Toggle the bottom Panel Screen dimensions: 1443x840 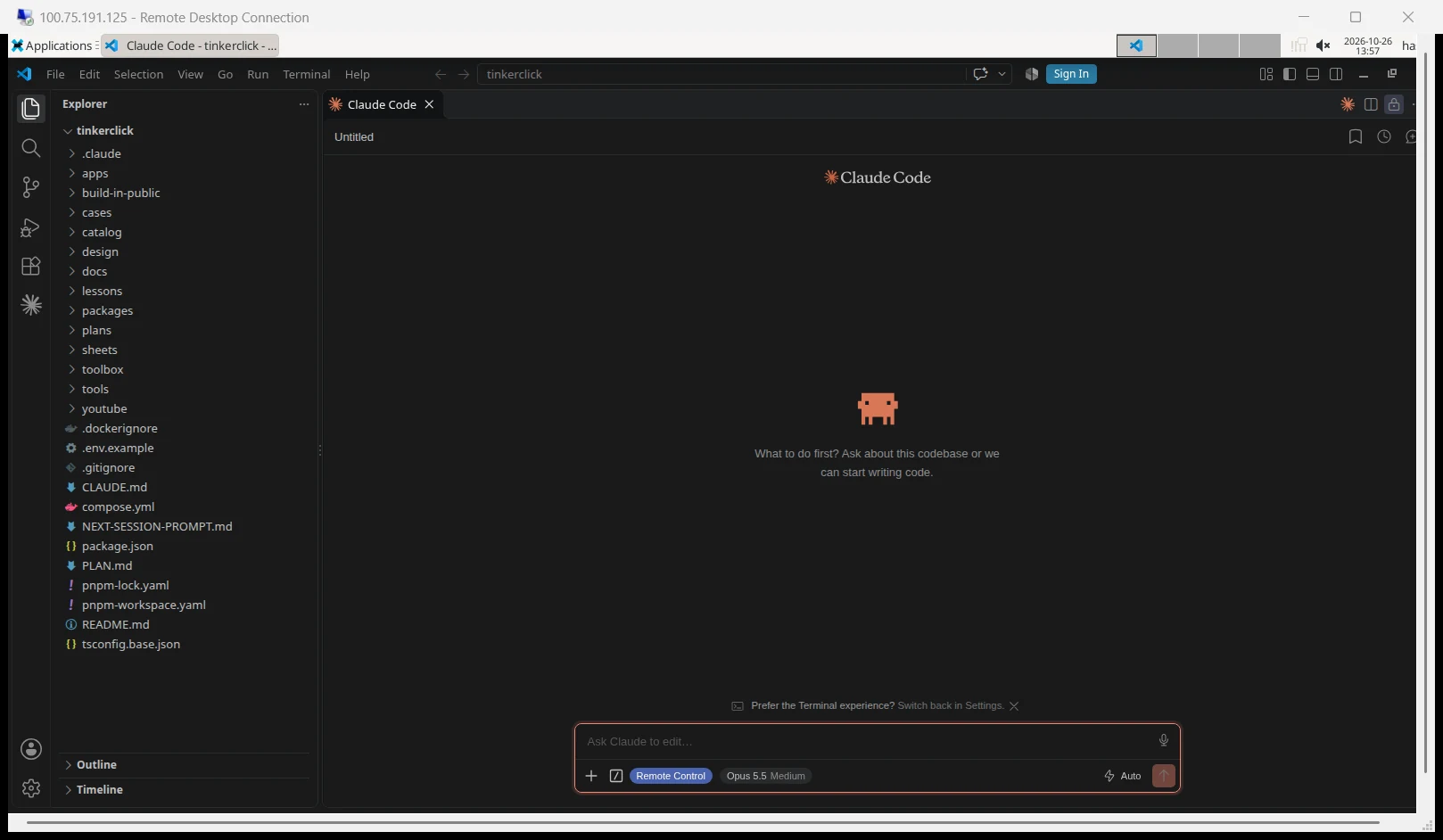coord(1312,74)
